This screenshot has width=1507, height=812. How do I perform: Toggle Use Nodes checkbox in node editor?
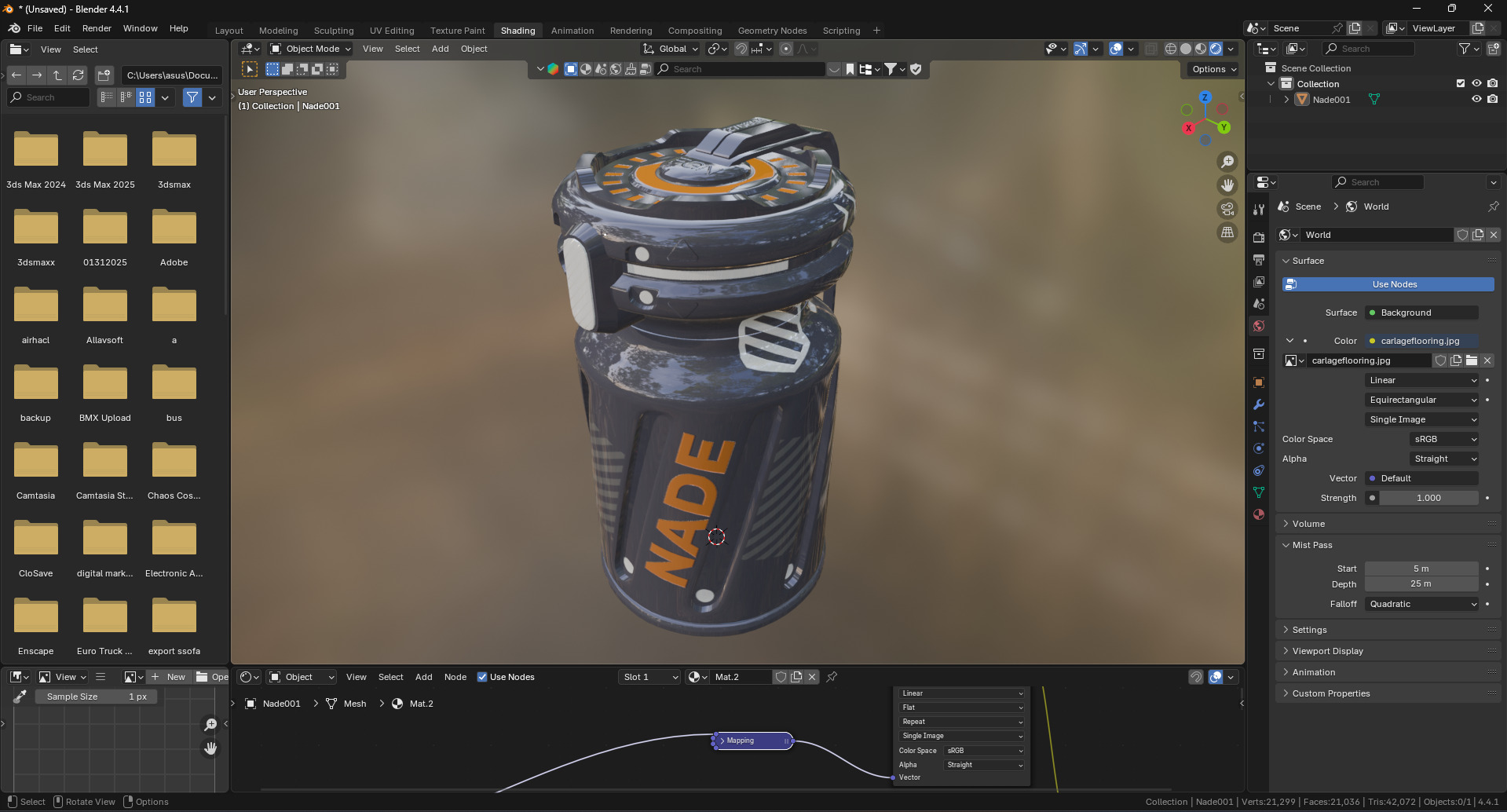coord(482,677)
